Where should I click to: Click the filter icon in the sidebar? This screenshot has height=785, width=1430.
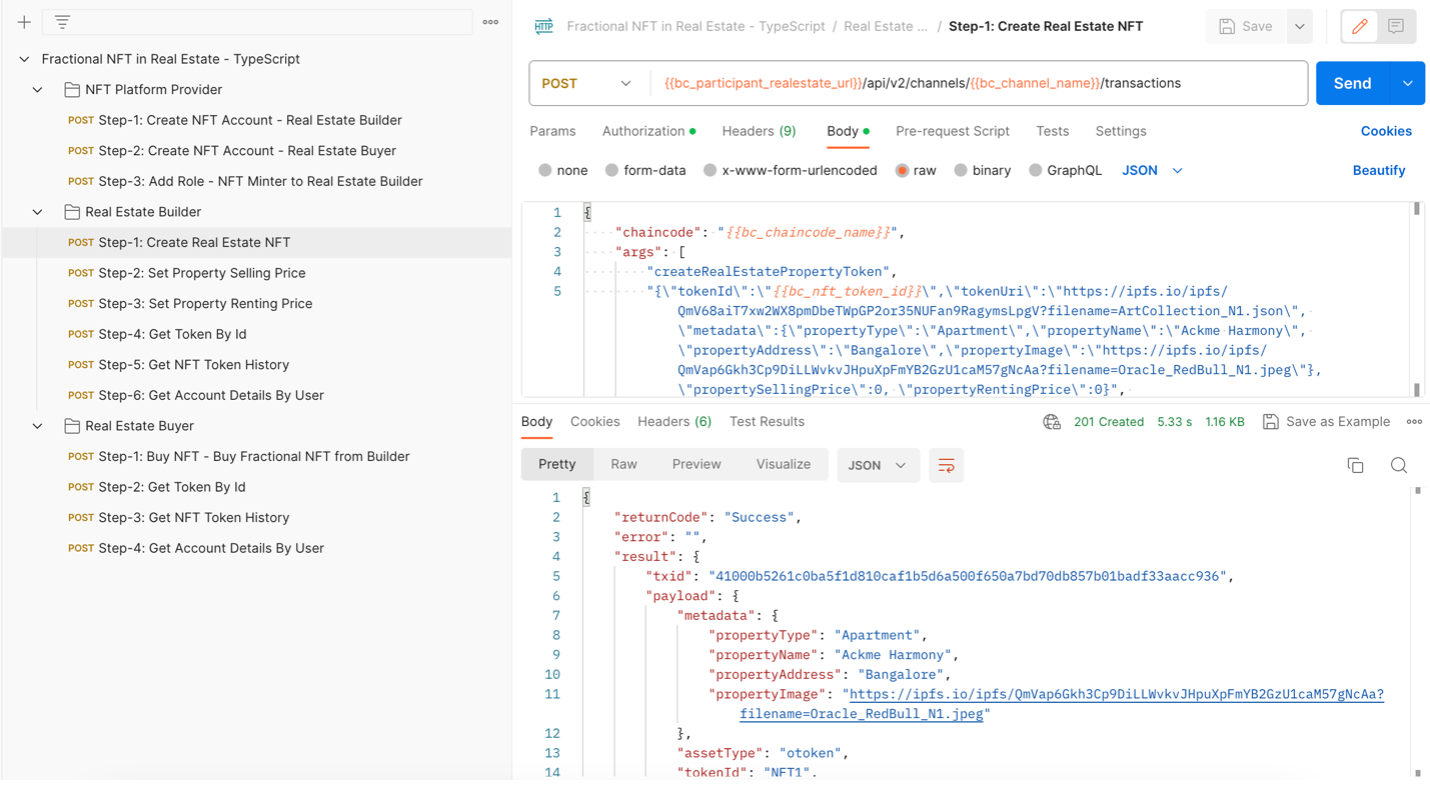click(x=62, y=22)
